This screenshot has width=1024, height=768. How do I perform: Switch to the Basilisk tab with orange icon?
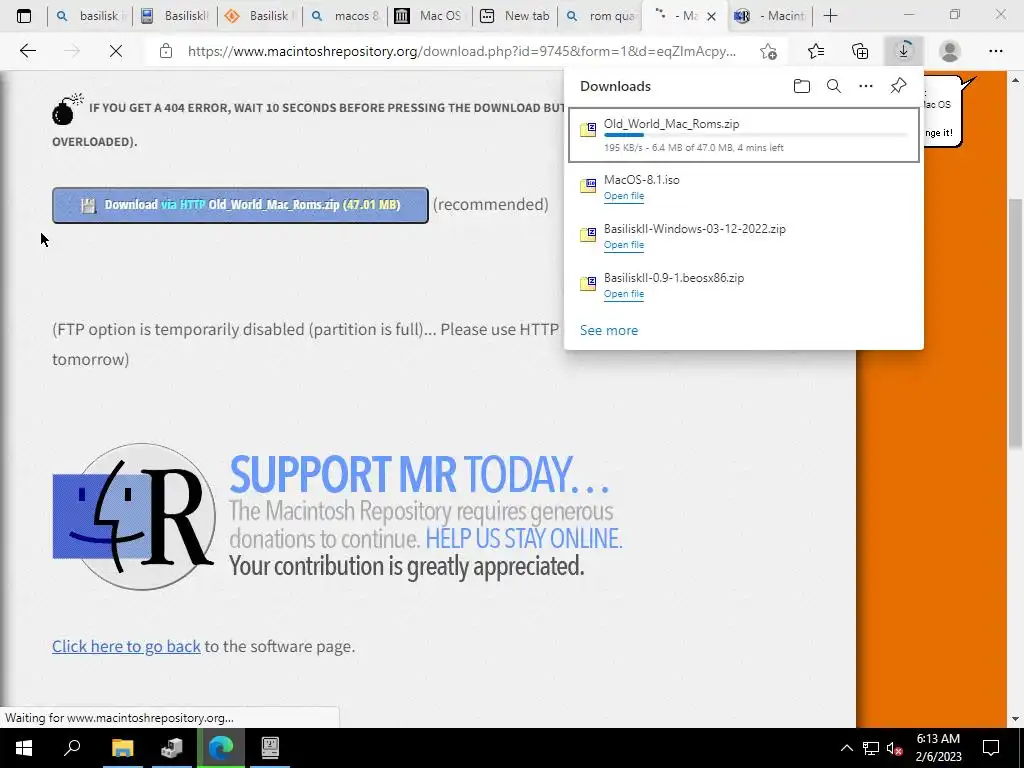(x=259, y=16)
